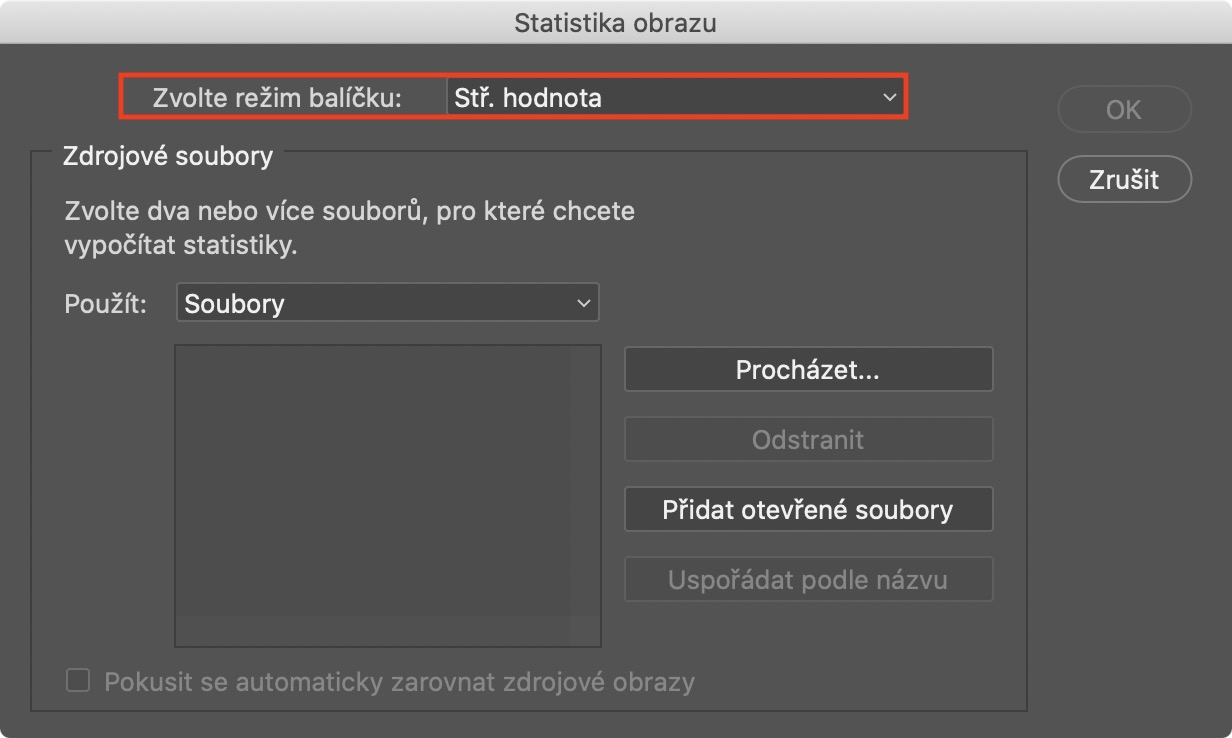Click the Použít label

click(x=106, y=304)
